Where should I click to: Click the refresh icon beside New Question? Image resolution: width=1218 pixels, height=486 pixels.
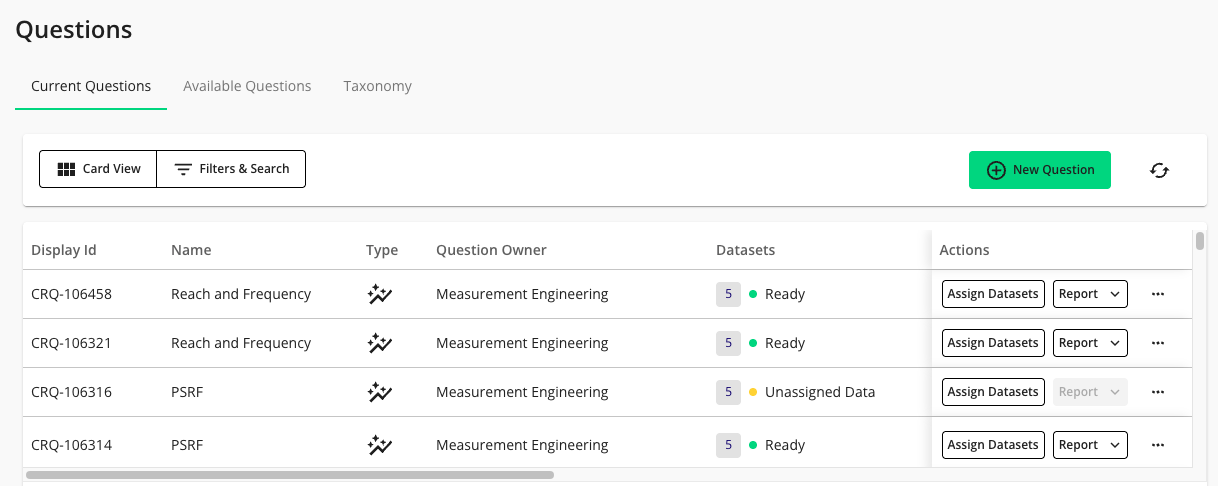click(x=1159, y=170)
